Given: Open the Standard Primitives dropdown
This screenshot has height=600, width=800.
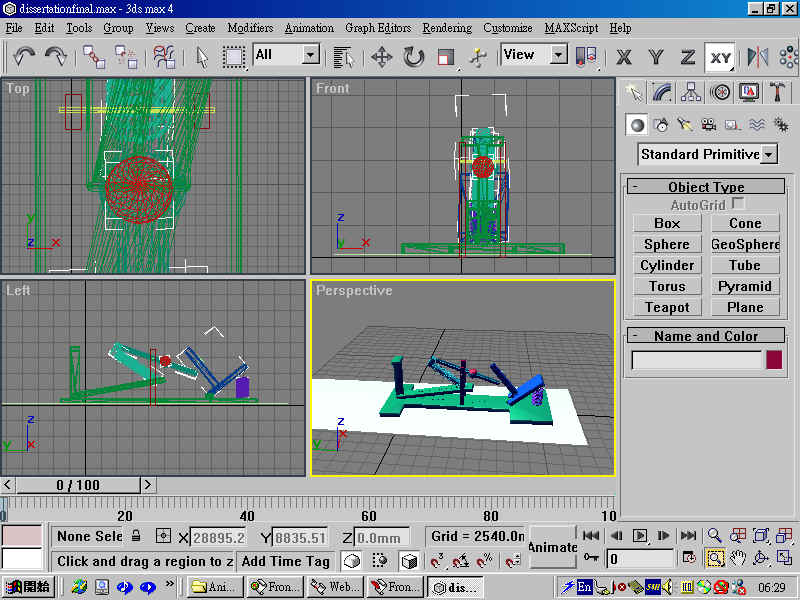Looking at the screenshot, I should 708,154.
